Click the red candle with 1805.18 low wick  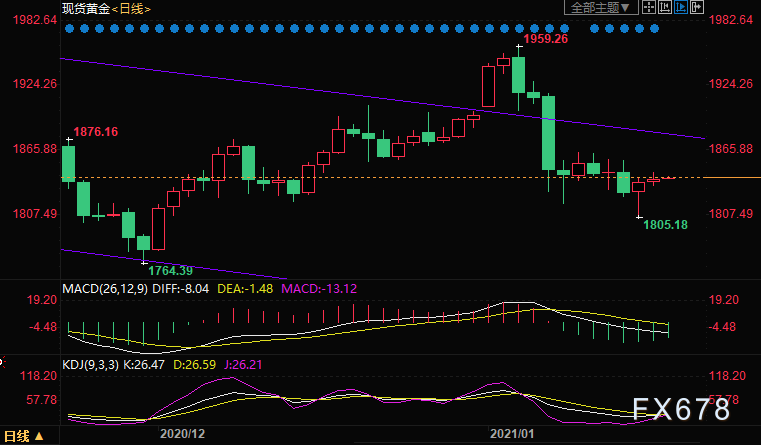[x=638, y=187]
